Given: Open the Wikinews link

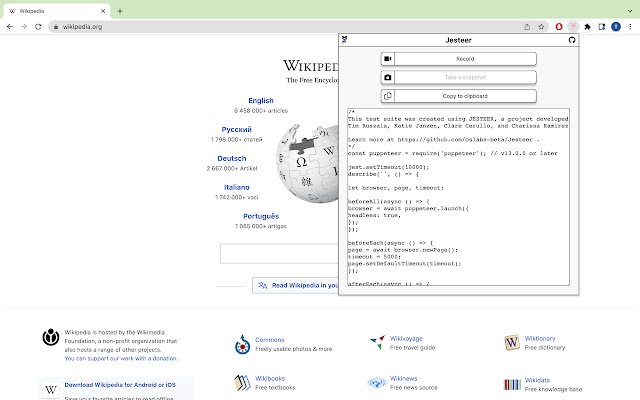Looking at the screenshot, I should tap(403, 378).
